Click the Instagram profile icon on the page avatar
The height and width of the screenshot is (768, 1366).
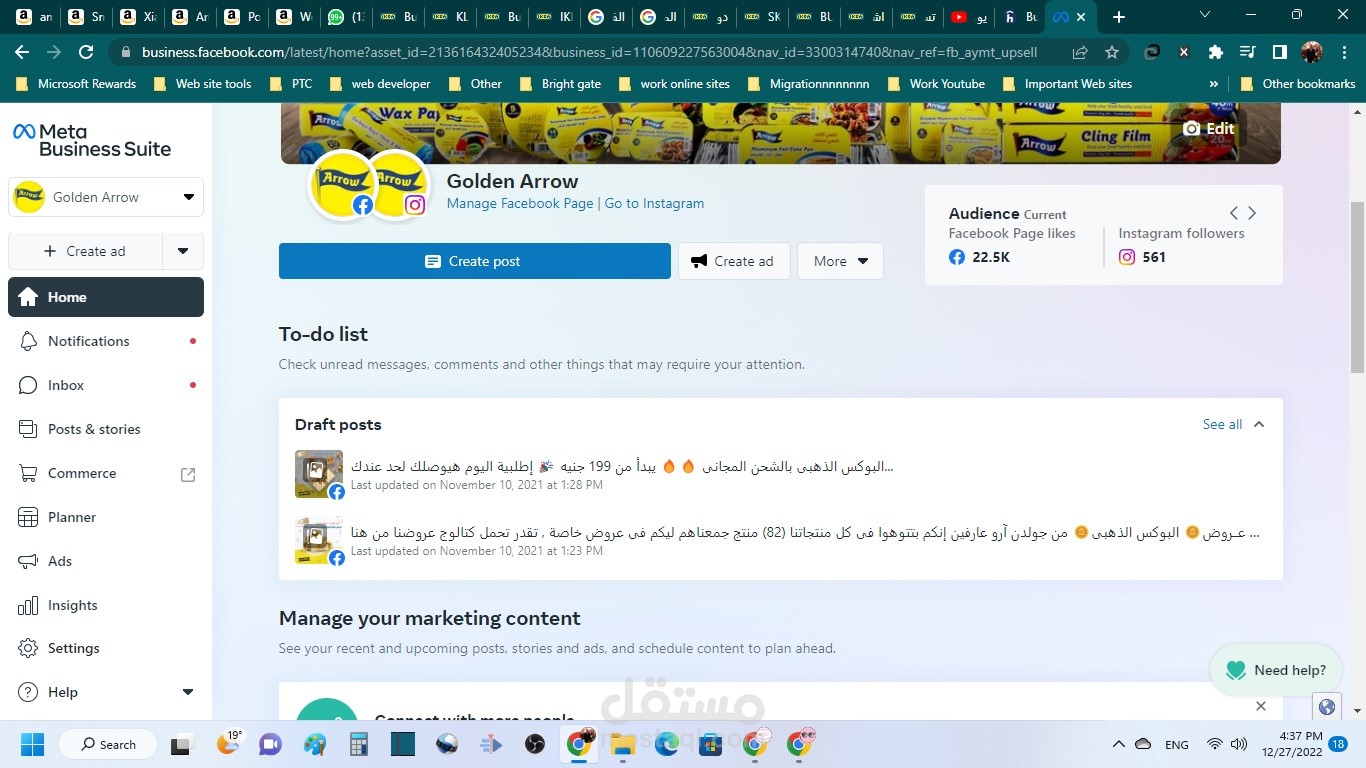click(413, 204)
